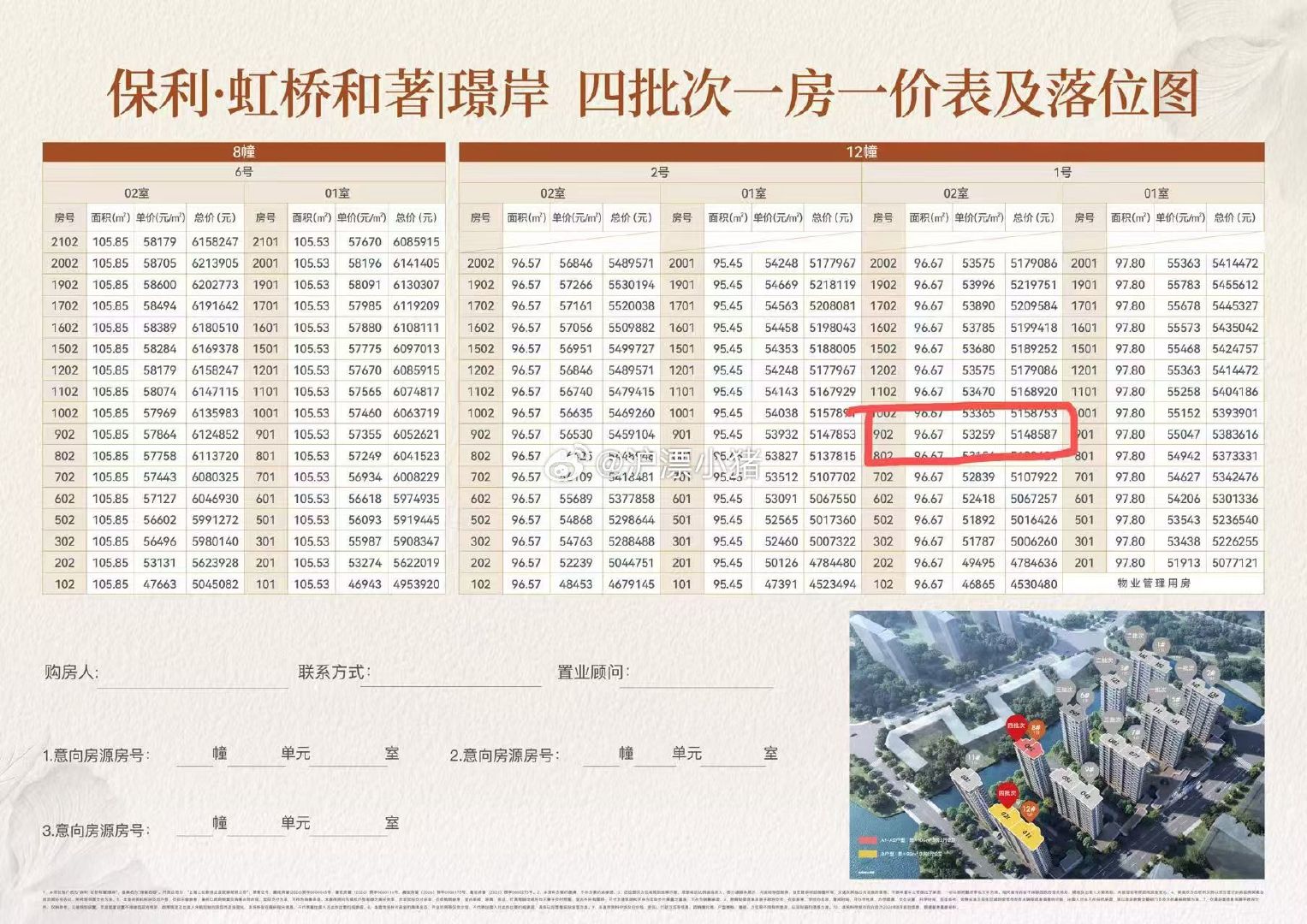Click the grey 11# pin on site map
Viewport: 1307px width, 924px height.
point(974,759)
